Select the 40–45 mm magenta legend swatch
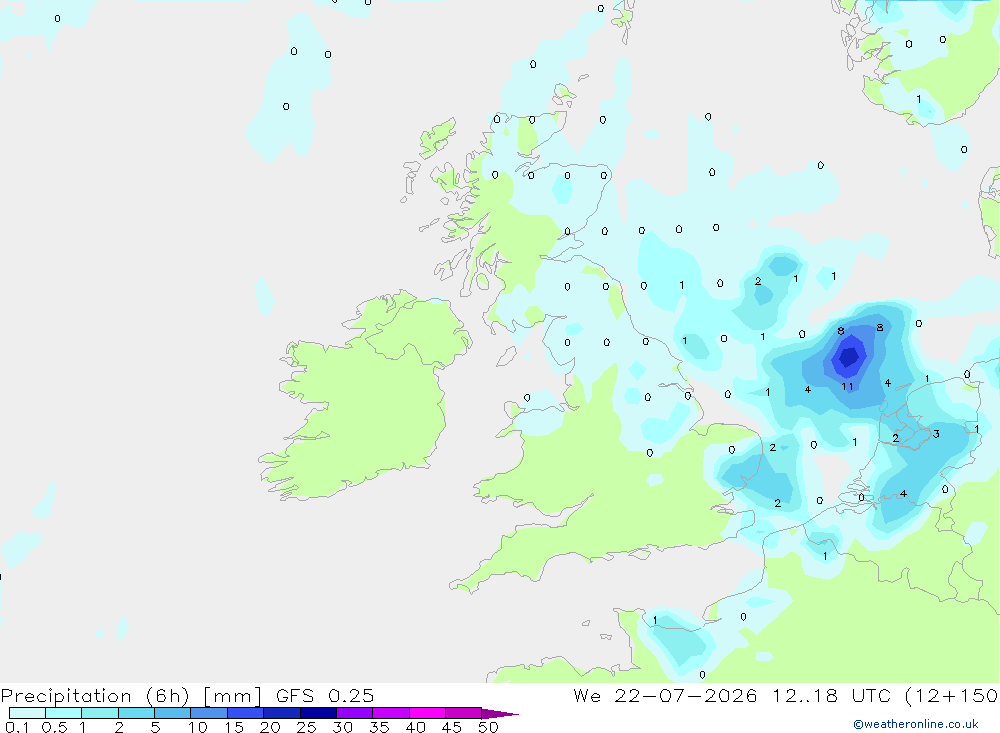1000x733 pixels. [x=427, y=713]
